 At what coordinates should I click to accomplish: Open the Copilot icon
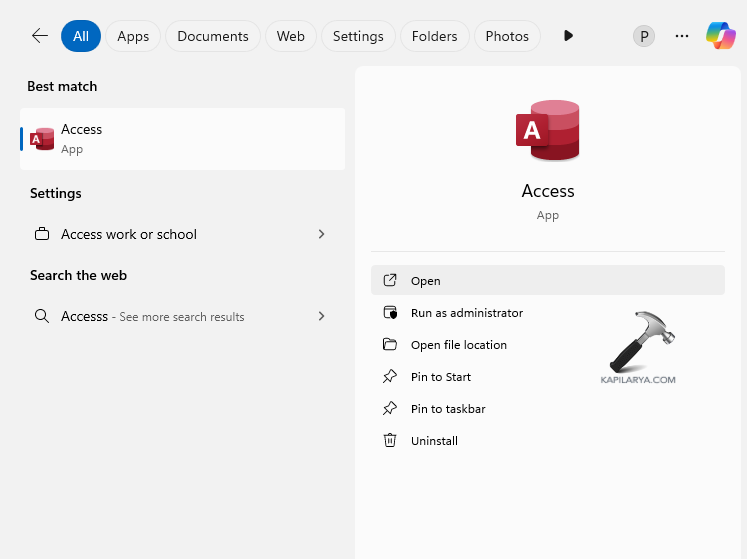pyautogui.click(x=720, y=36)
